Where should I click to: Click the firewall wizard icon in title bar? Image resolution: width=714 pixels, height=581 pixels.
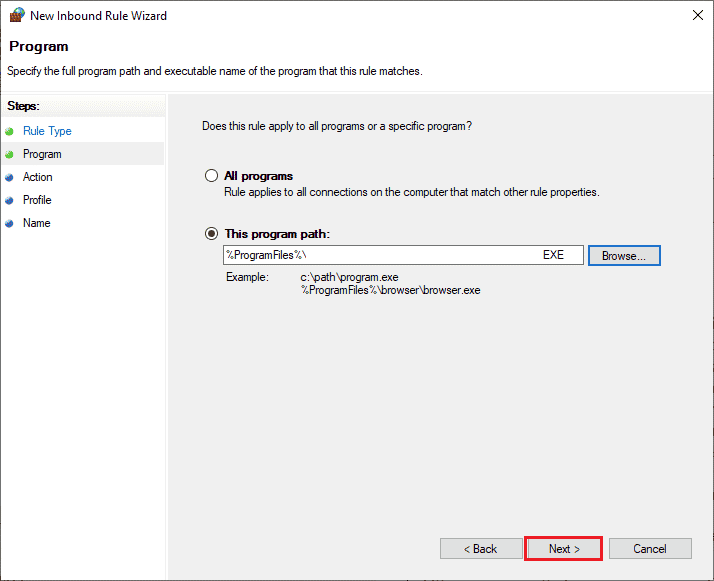[16, 15]
